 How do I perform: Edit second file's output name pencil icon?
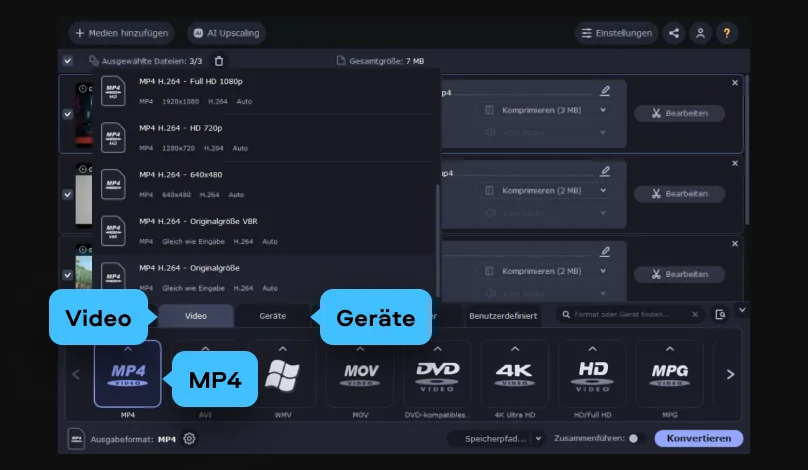pos(605,171)
